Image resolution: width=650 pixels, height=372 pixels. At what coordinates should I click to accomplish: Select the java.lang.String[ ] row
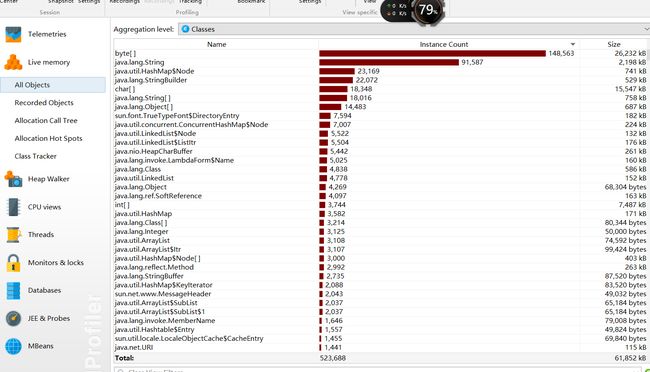pos(381,98)
